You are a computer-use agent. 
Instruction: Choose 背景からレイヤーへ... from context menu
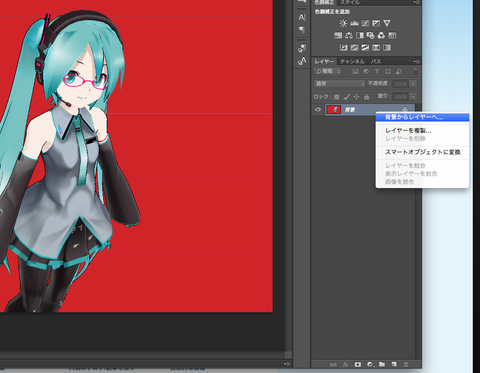pyautogui.click(x=422, y=117)
